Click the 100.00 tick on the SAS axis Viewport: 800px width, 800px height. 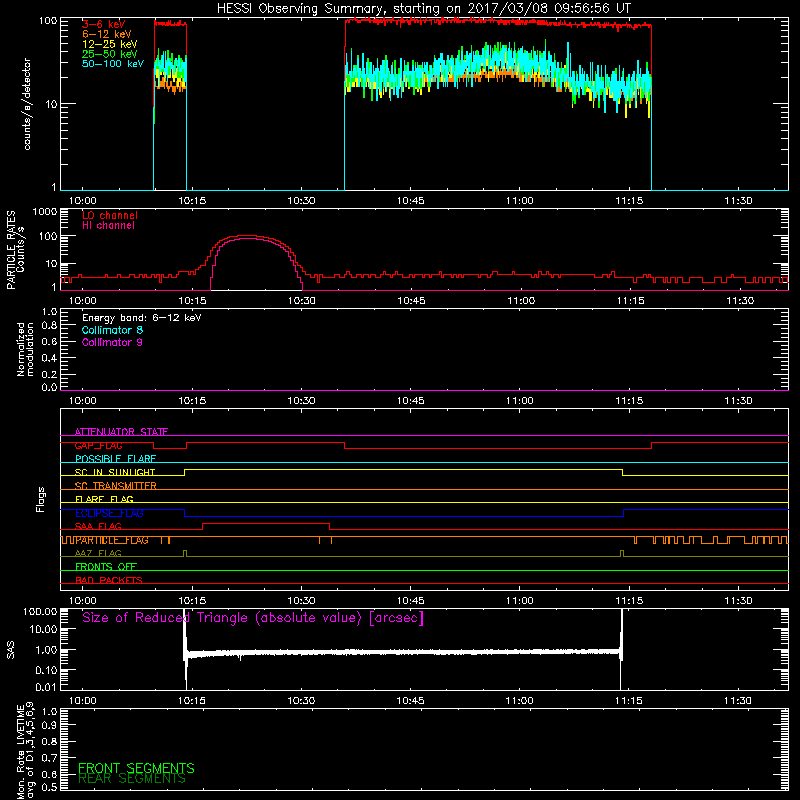pos(40,611)
